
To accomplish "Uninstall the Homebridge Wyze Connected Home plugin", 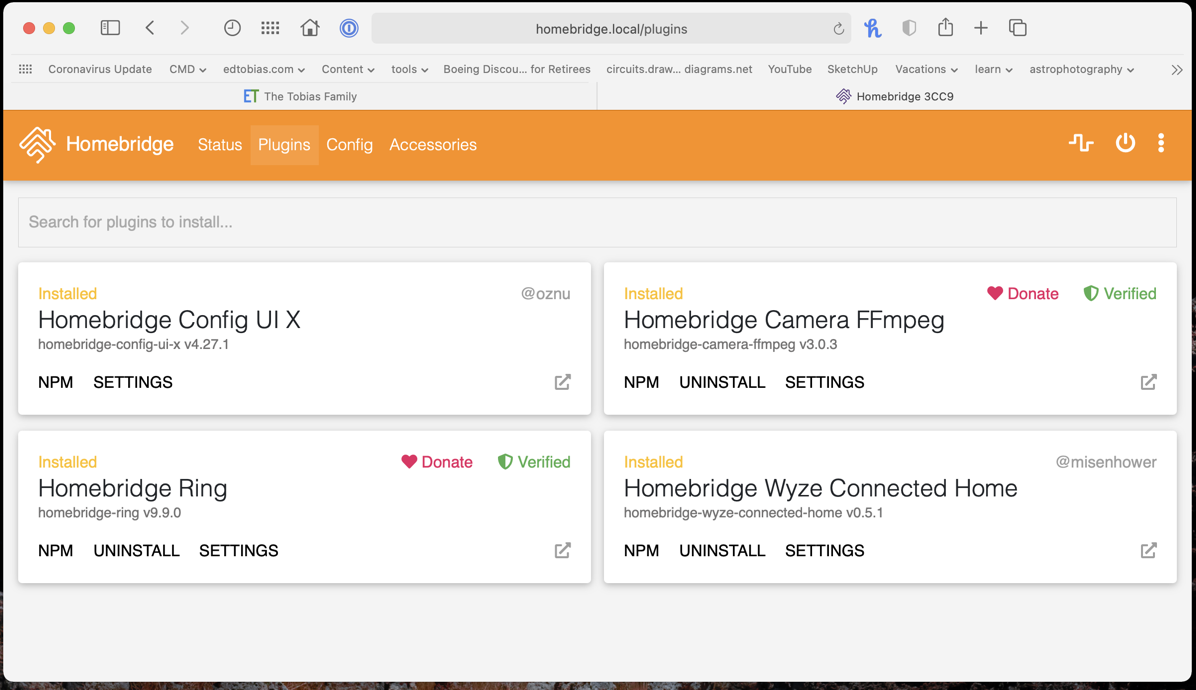I will coord(722,551).
